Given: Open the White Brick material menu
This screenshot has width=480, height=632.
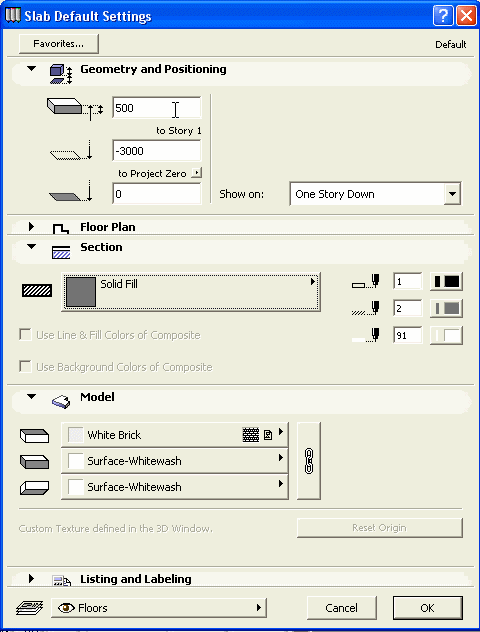Looking at the screenshot, I should point(175,435).
